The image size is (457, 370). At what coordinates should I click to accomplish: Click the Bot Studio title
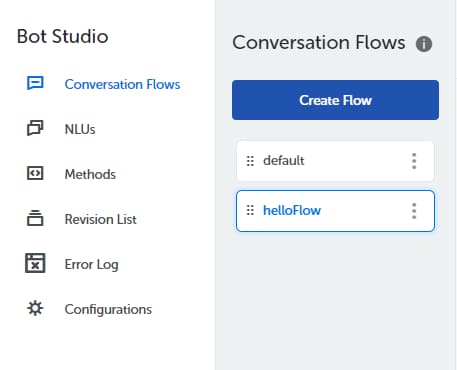(x=63, y=36)
